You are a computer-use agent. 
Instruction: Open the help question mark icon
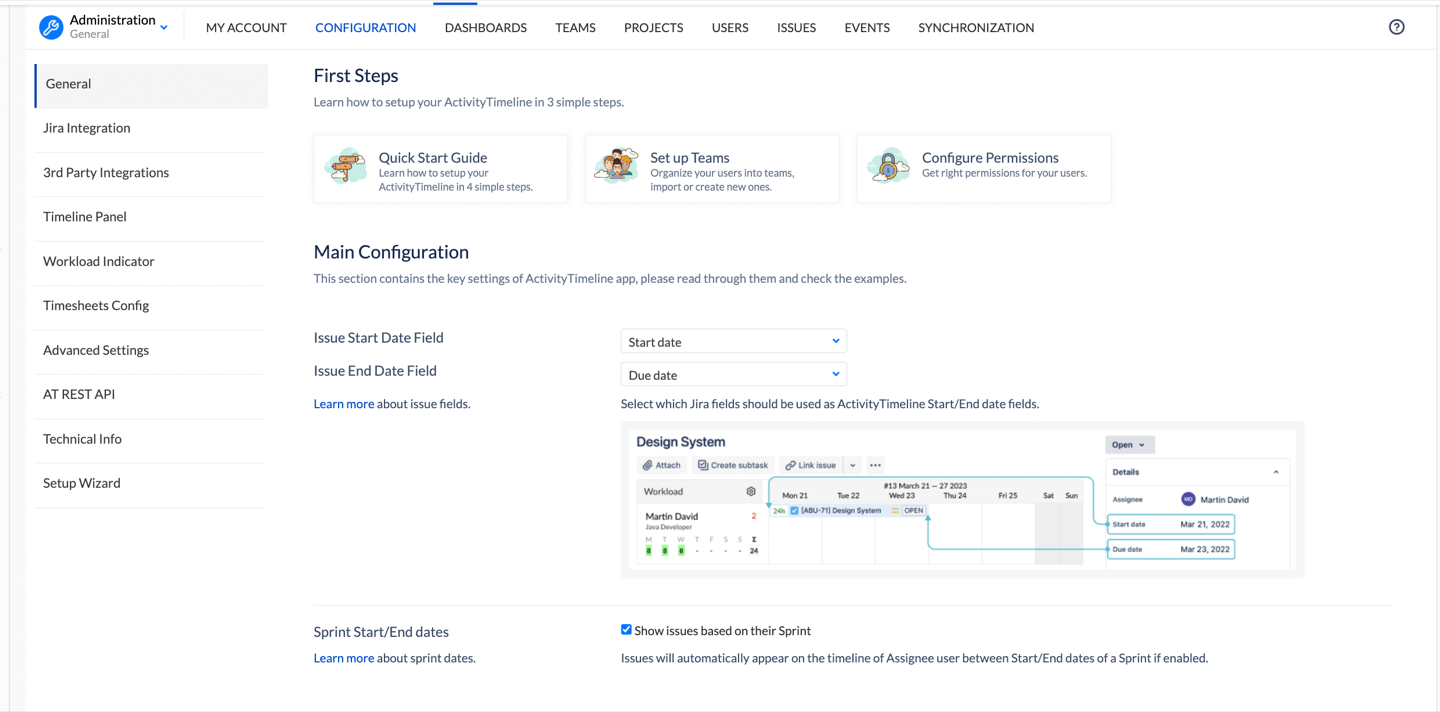tap(1396, 27)
